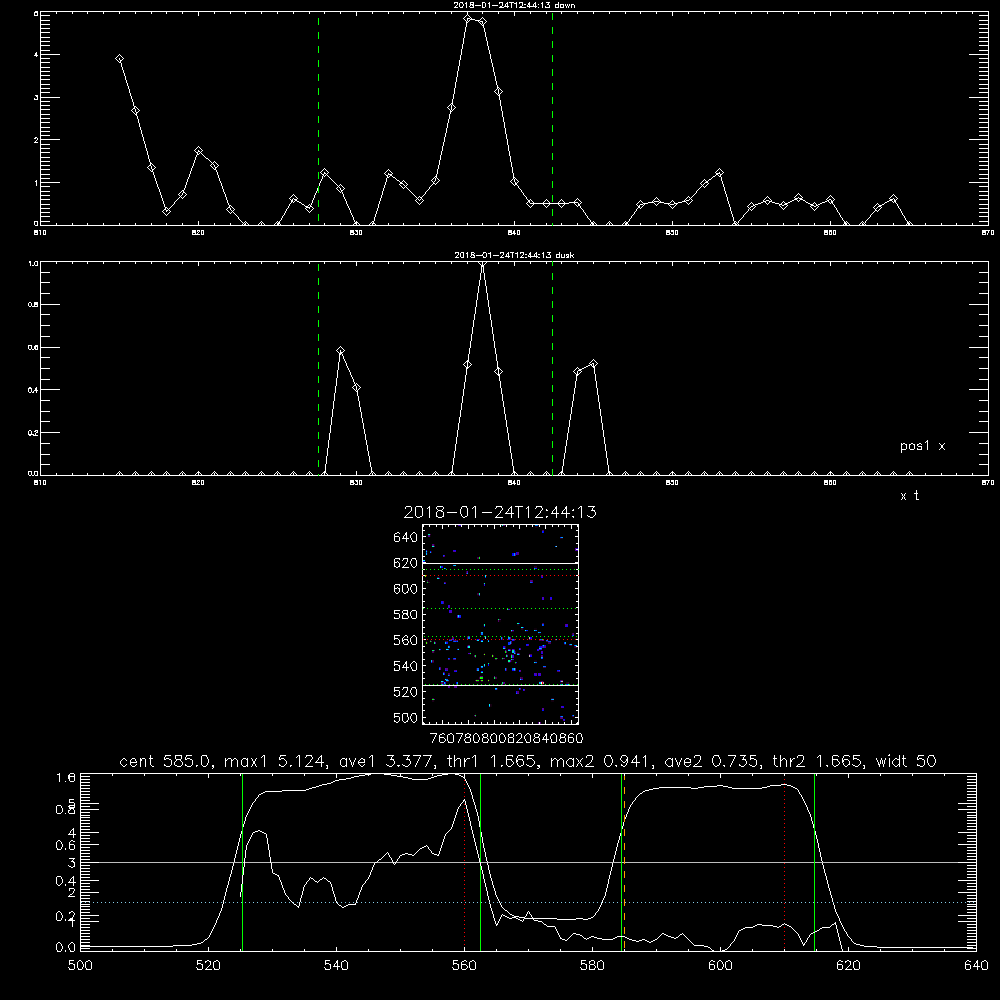Click the 560 label on profile x-axis
Image resolution: width=1000 pixels, height=1000 pixels.
point(464,966)
